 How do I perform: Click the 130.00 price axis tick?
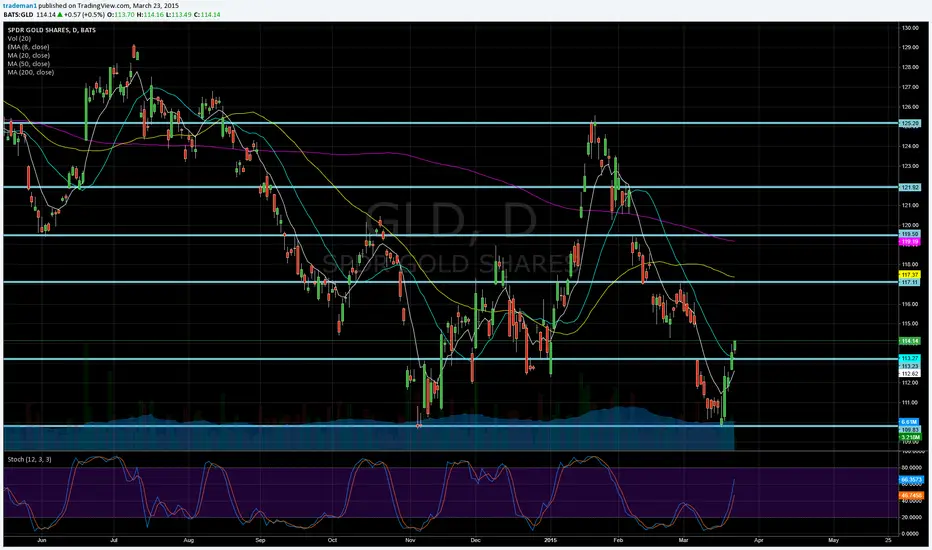910,28
